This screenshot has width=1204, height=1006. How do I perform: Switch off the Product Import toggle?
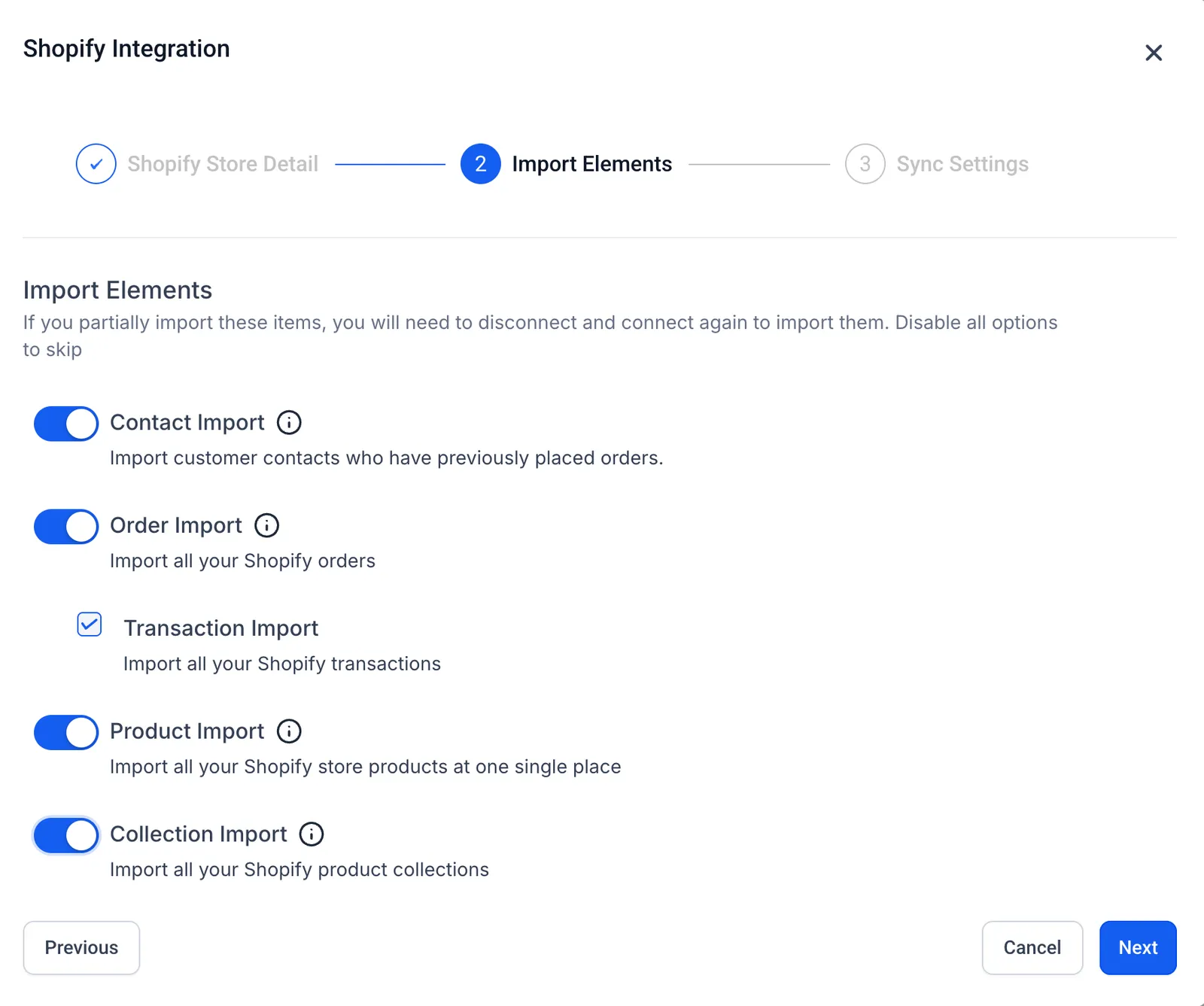click(x=66, y=733)
